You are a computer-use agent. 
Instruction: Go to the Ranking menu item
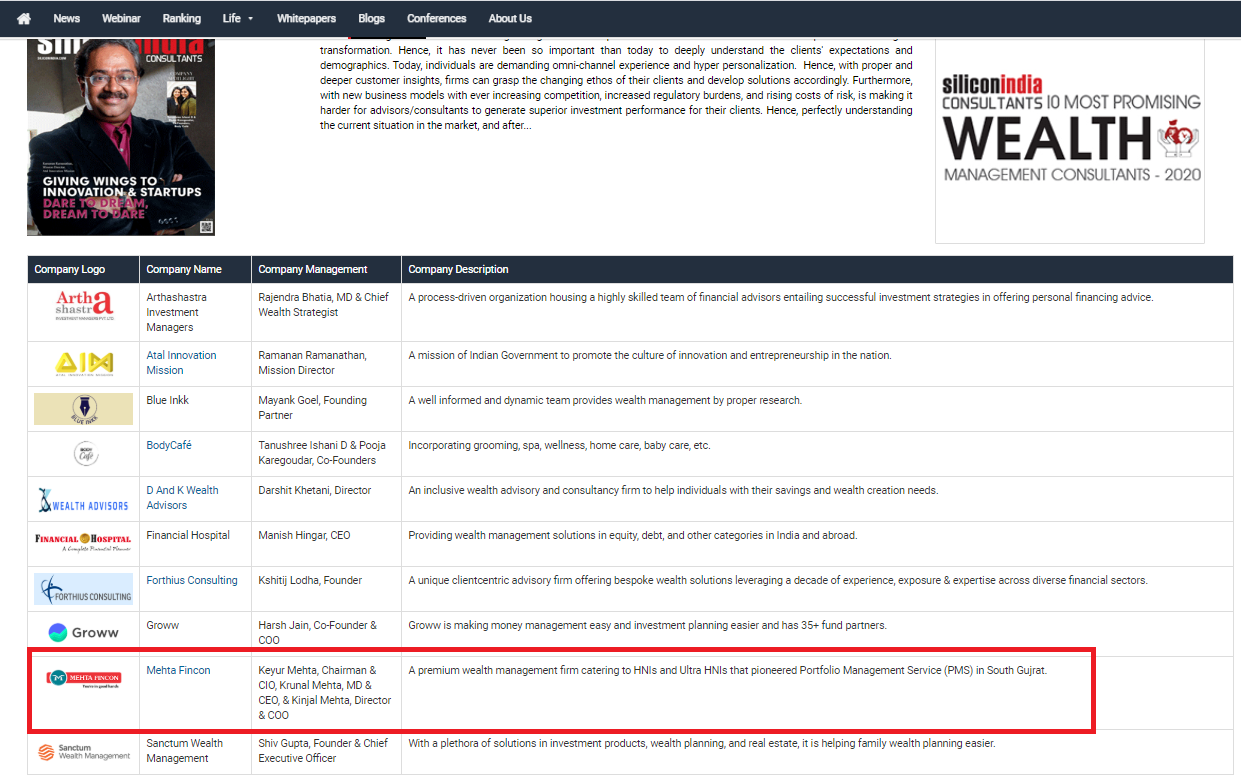(181, 18)
